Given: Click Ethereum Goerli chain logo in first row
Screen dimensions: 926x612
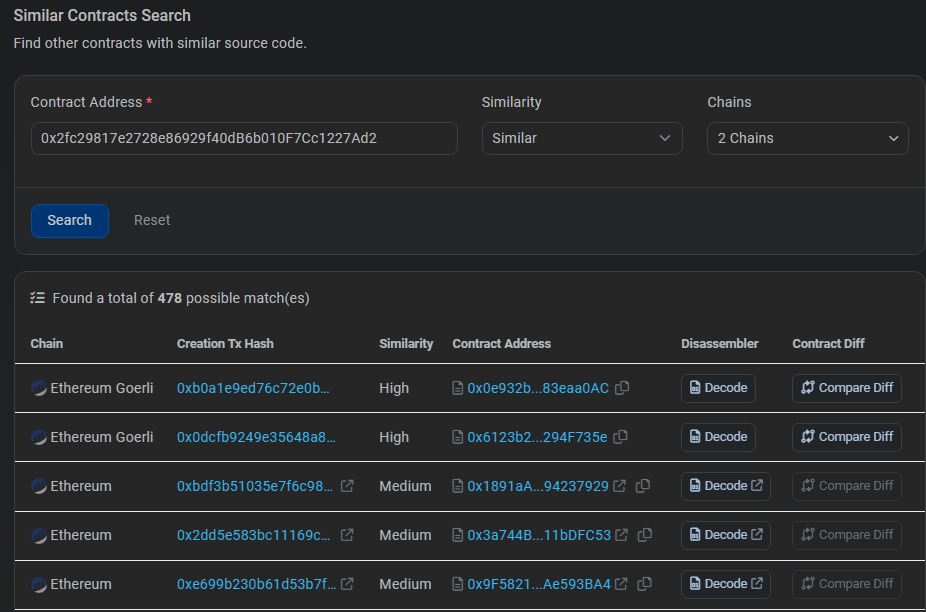Looking at the screenshot, I should (x=39, y=388).
